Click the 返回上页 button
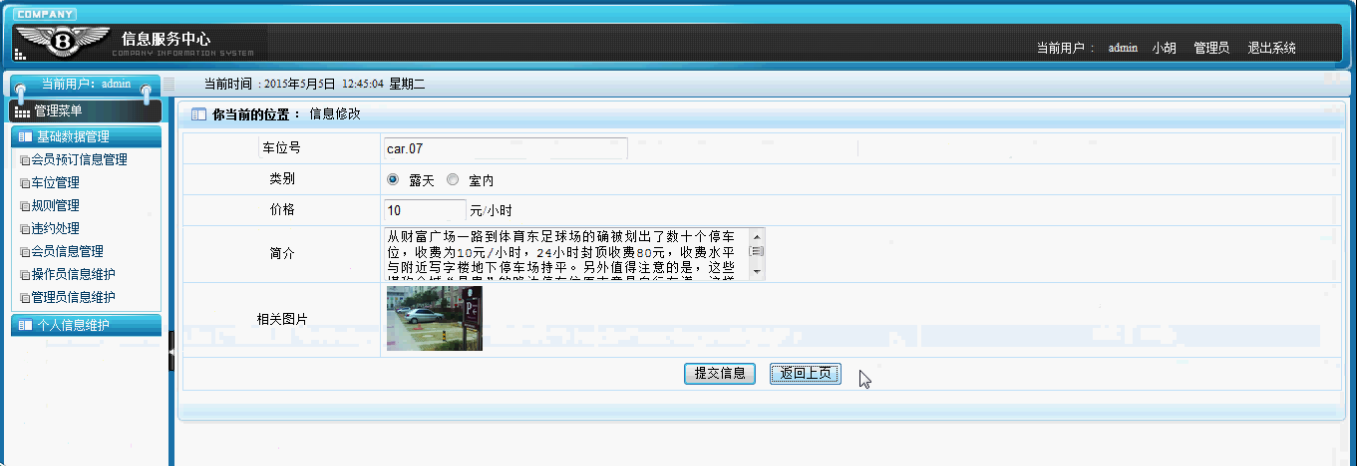 pos(805,374)
